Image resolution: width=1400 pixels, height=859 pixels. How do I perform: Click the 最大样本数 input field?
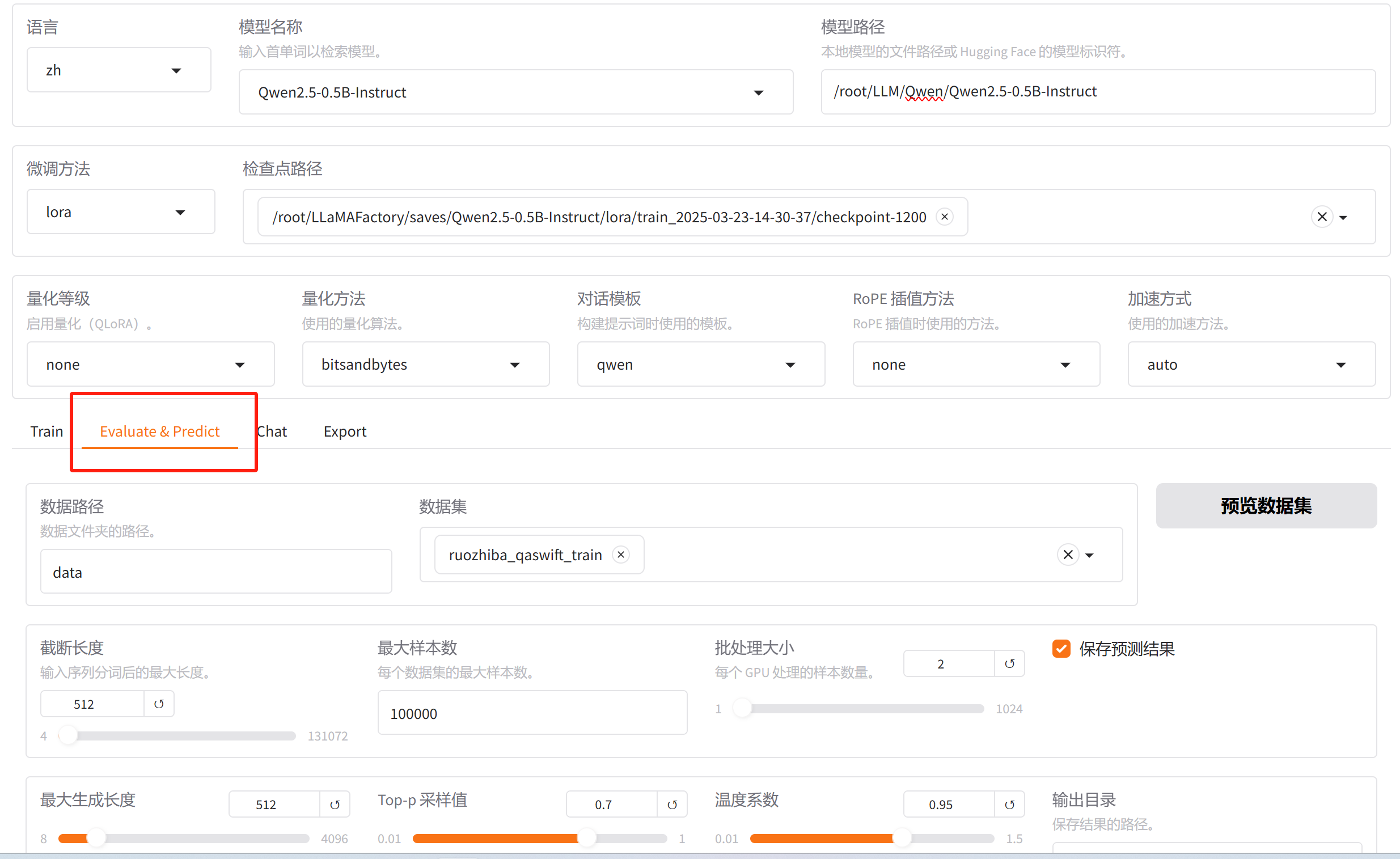(532, 713)
